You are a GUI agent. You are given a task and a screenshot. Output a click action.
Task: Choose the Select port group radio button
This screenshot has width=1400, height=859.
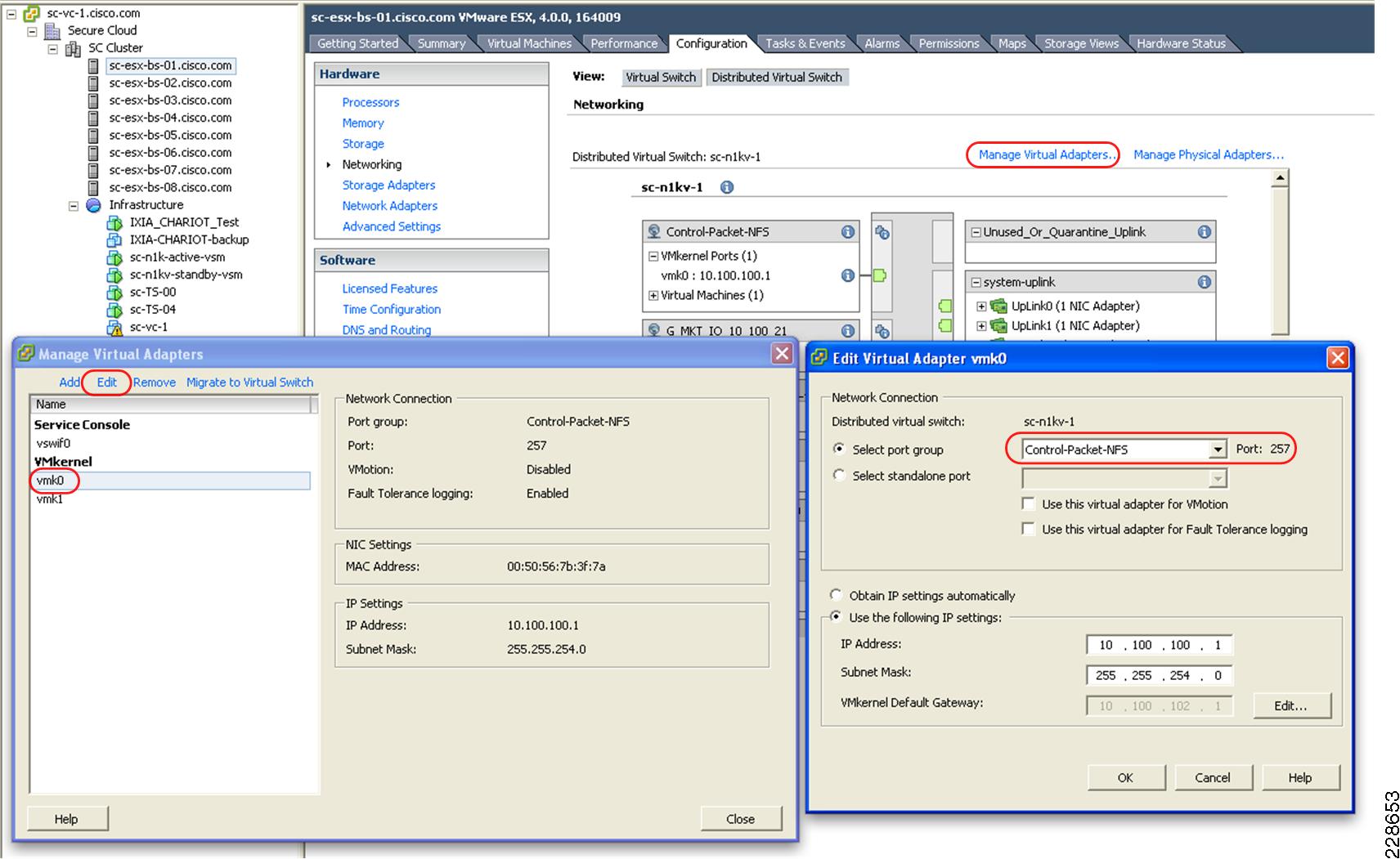click(838, 449)
